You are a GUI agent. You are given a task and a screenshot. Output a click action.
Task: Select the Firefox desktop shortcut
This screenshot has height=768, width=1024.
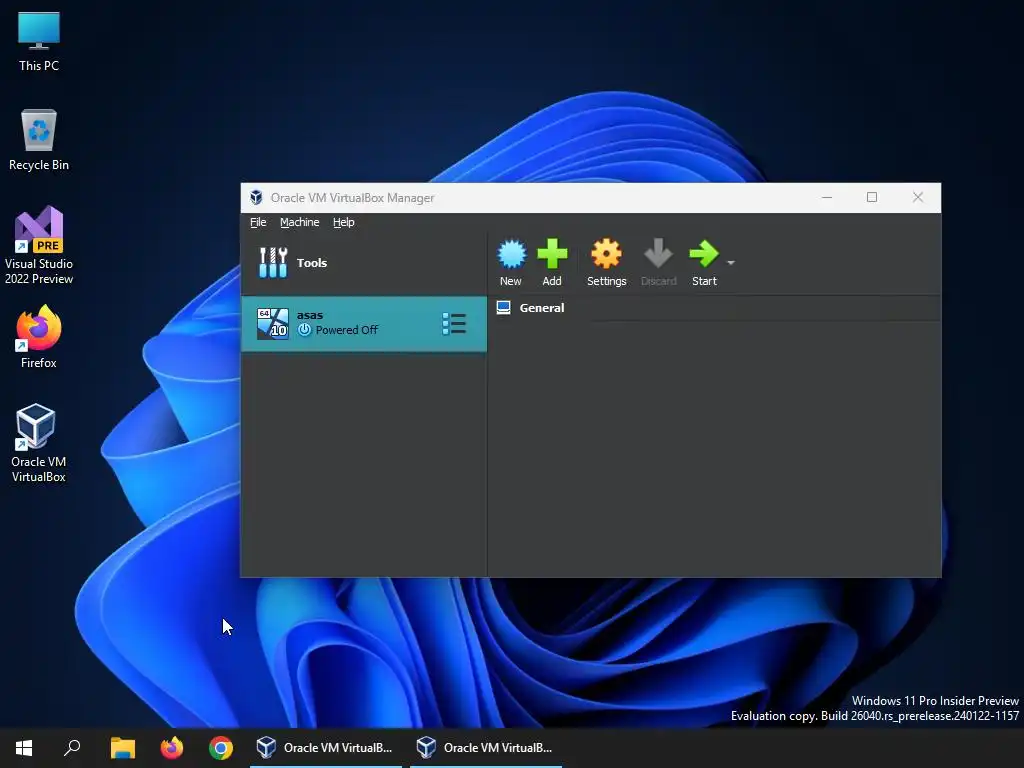pos(39,338)
